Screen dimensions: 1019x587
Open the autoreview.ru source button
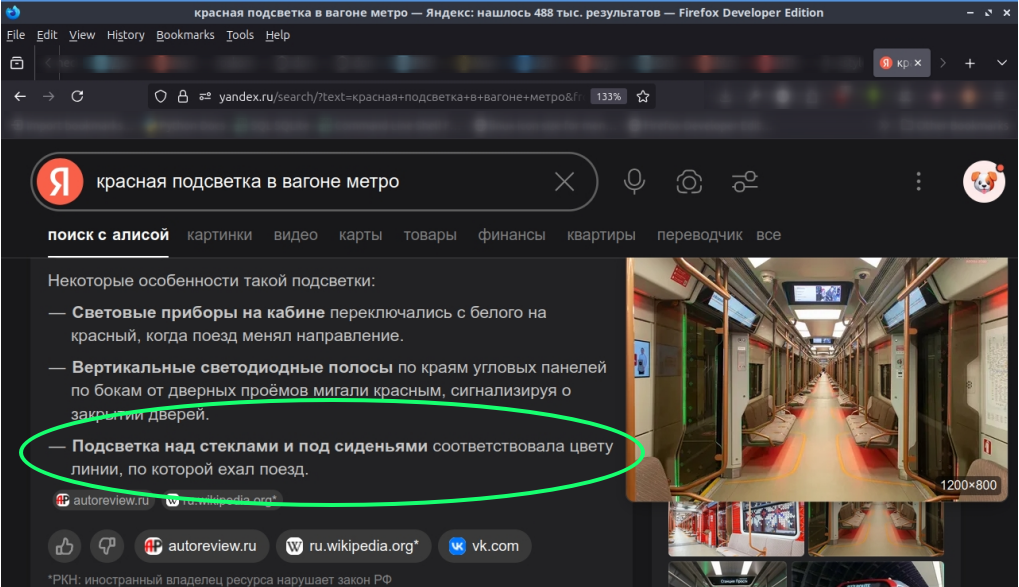pyautogui.click(x=201, y=546)
